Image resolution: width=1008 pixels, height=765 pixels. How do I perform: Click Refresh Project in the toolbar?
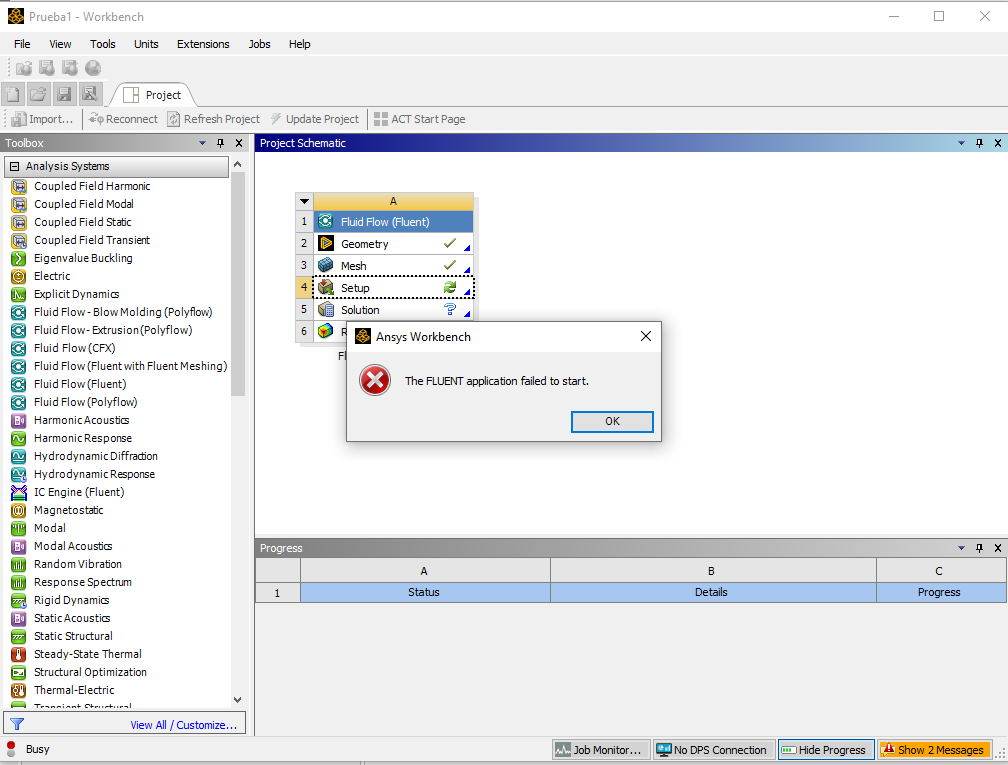coord(213,119)
